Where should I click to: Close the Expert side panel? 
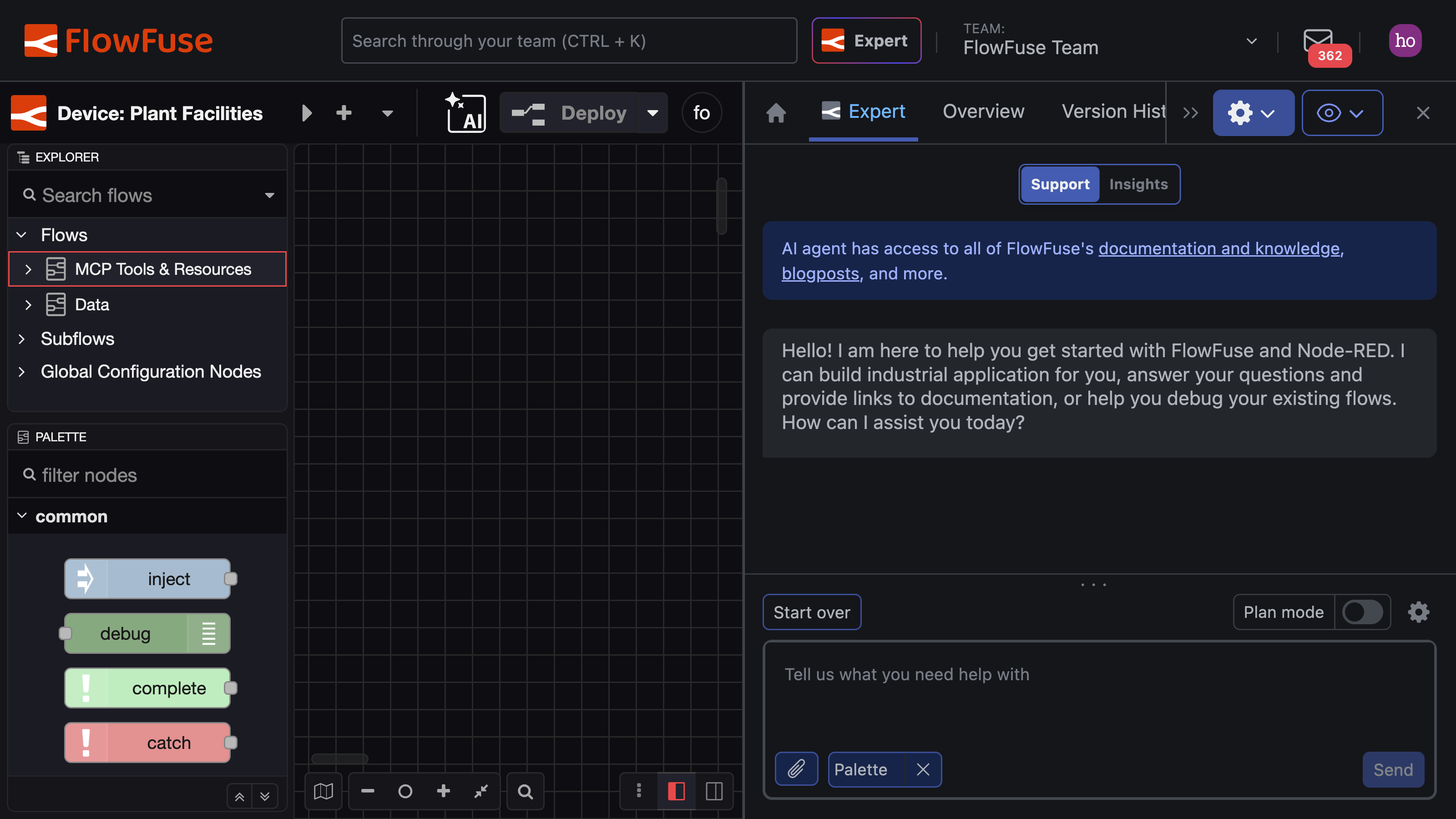(x=1423, y=113)
